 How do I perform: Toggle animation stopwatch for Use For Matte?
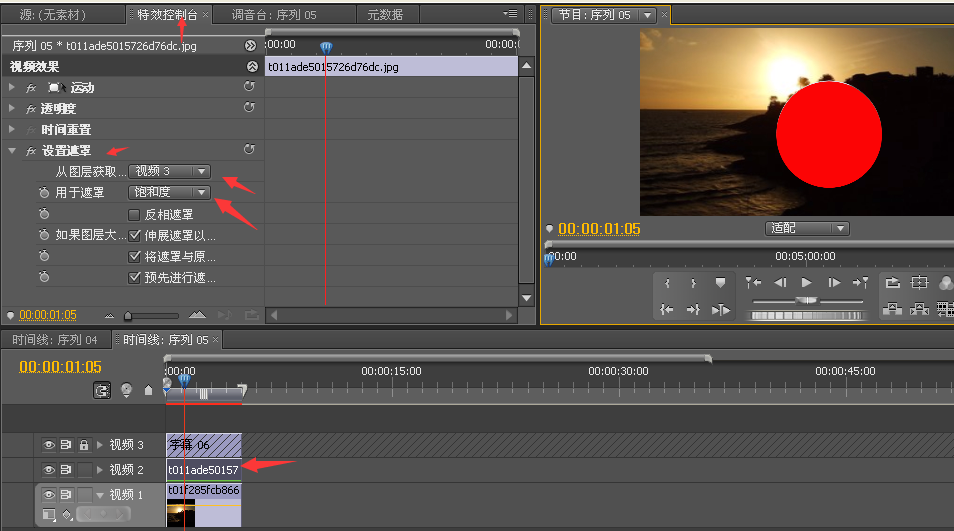coord(44,193)
